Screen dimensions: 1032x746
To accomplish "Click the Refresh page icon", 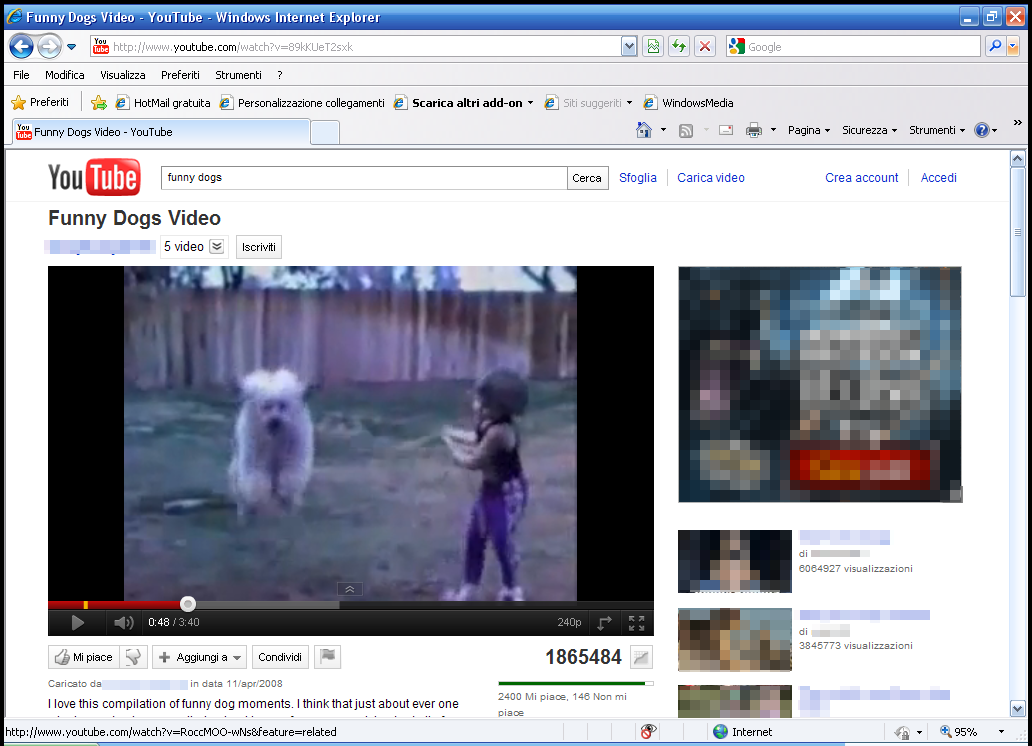I will click(x=679, y=47).
